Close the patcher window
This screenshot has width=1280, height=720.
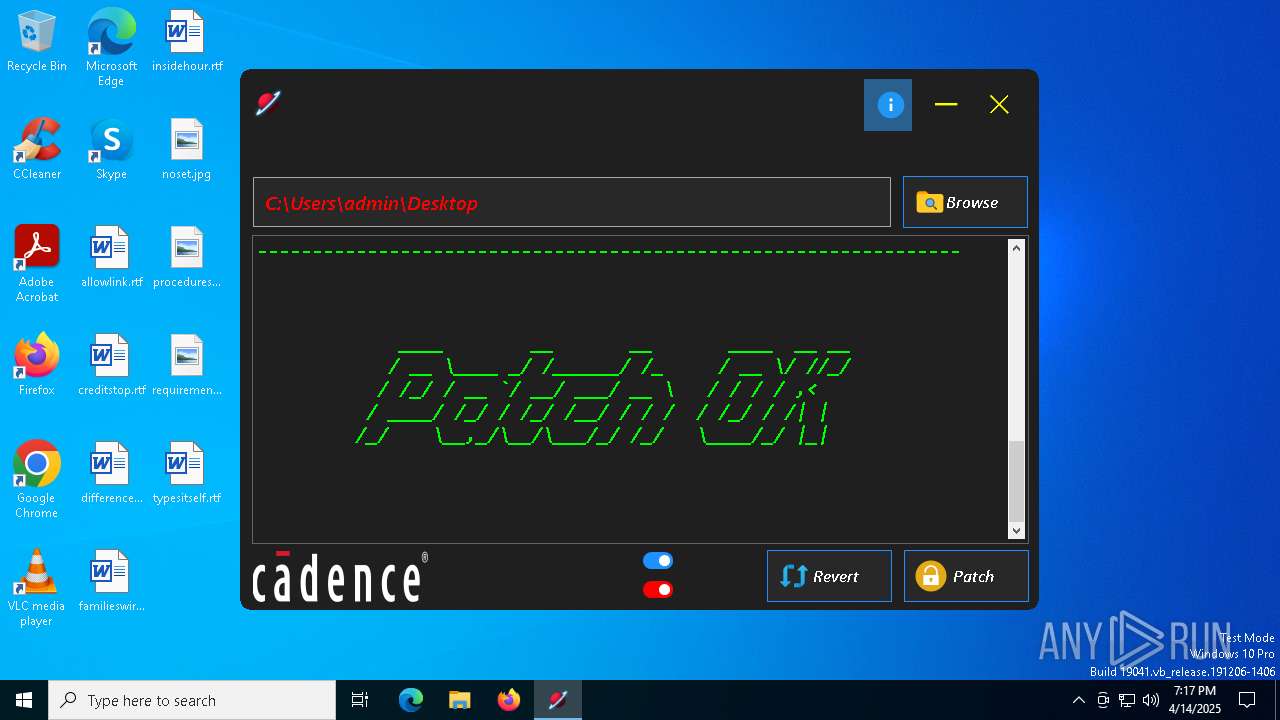(x=999, y=105)
